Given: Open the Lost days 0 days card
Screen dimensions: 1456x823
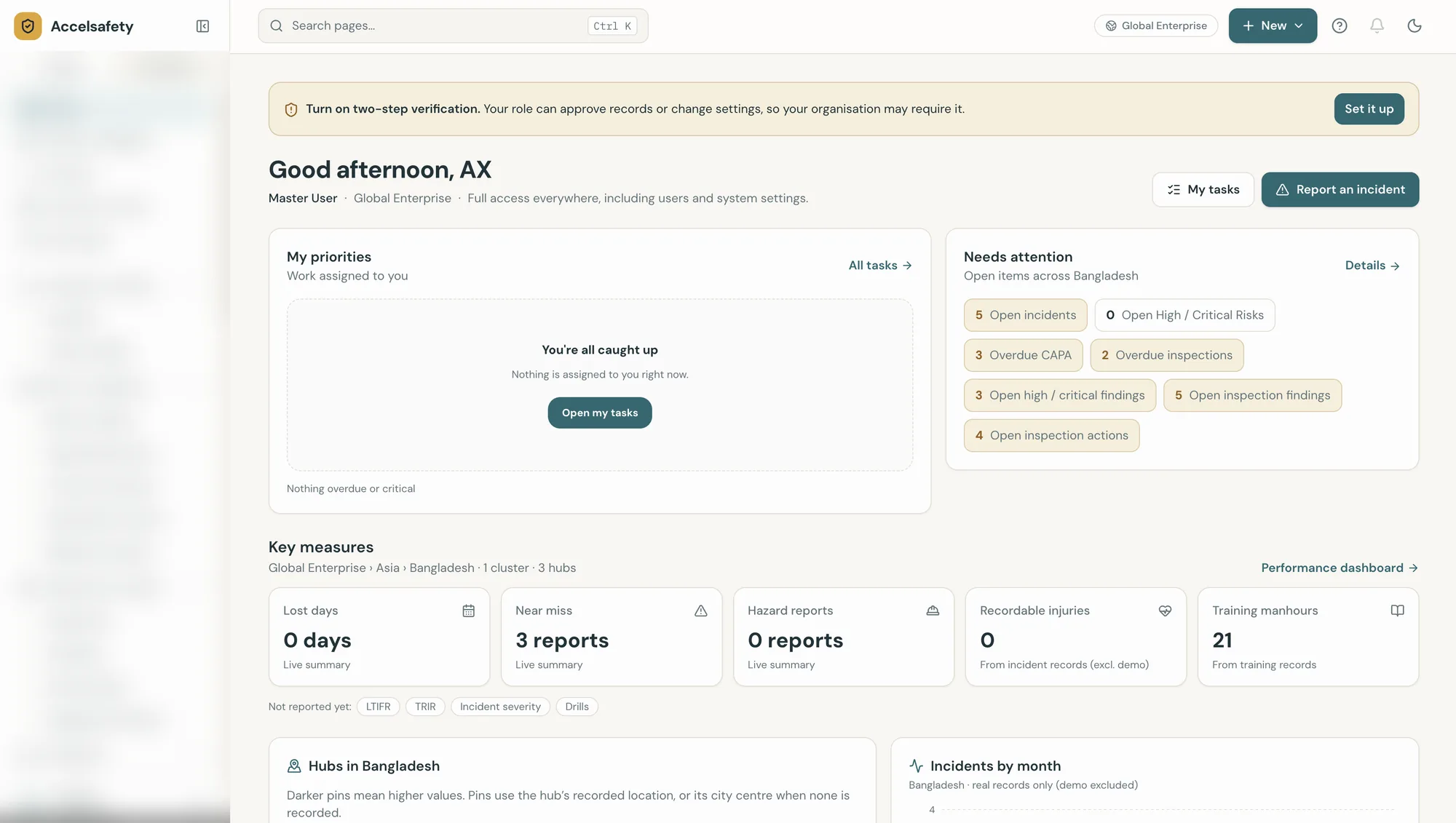Looking at the screenshot, I should pos(379,637).
